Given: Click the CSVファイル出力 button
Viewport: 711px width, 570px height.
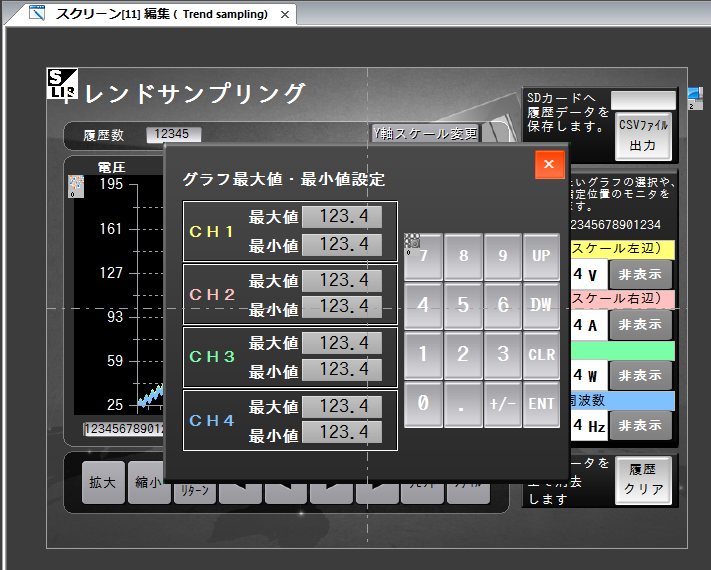Looking at the screenshot, I should (x=642, y=135).
